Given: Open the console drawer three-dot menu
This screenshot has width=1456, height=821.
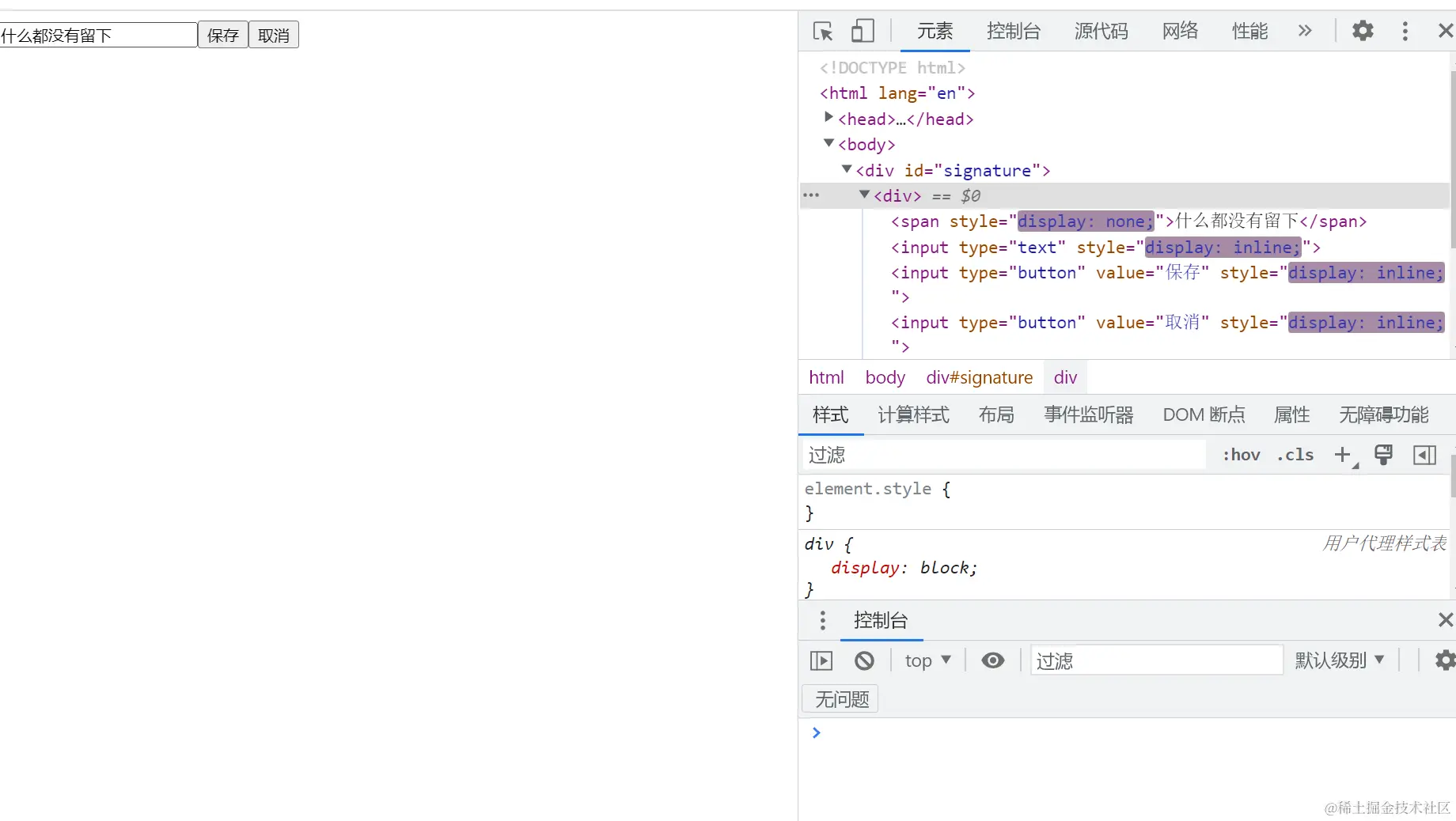Looking at the screenshot, I should pos(823,620).
